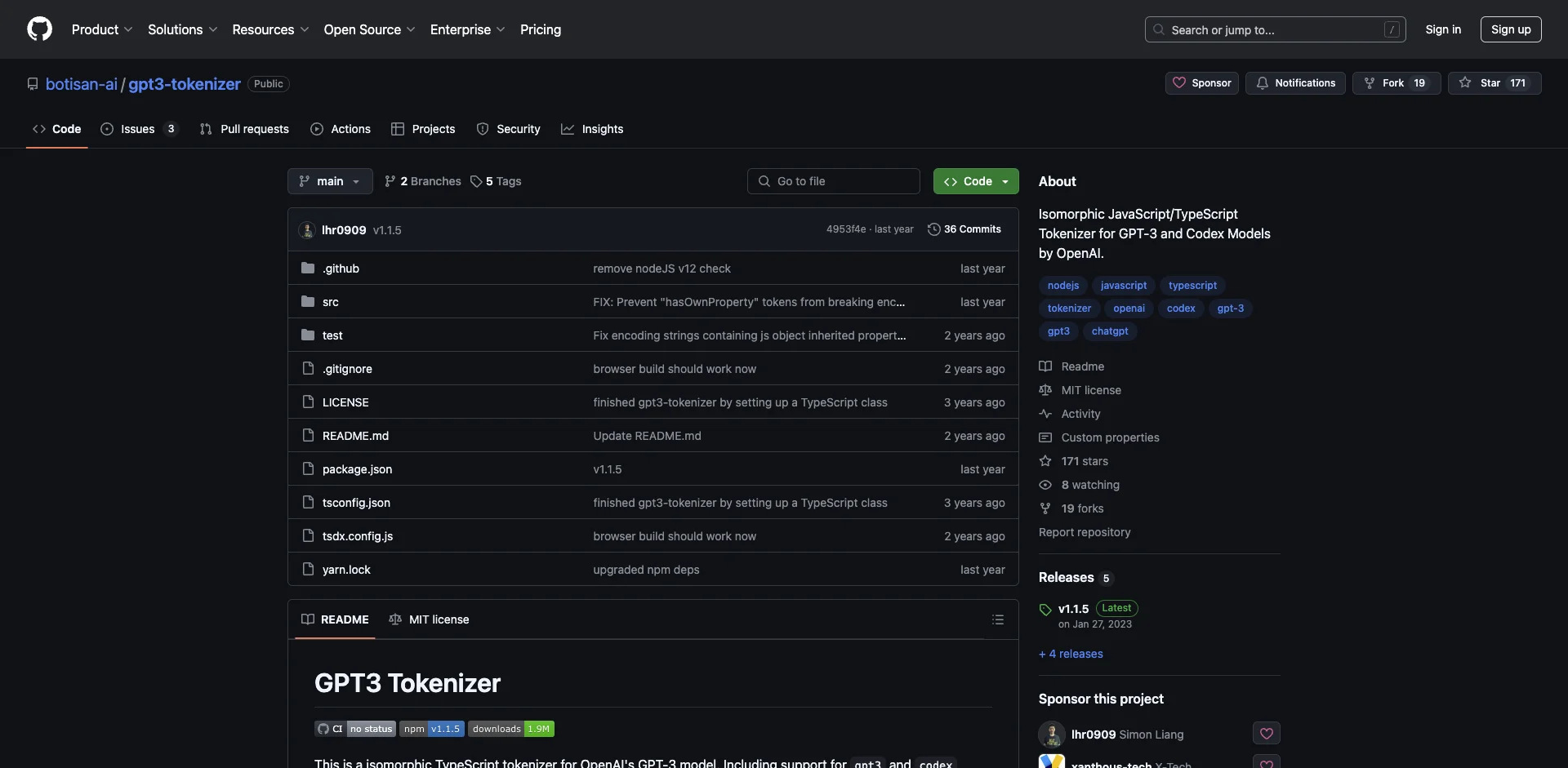Click the Sponsor button

point(1202,83)
